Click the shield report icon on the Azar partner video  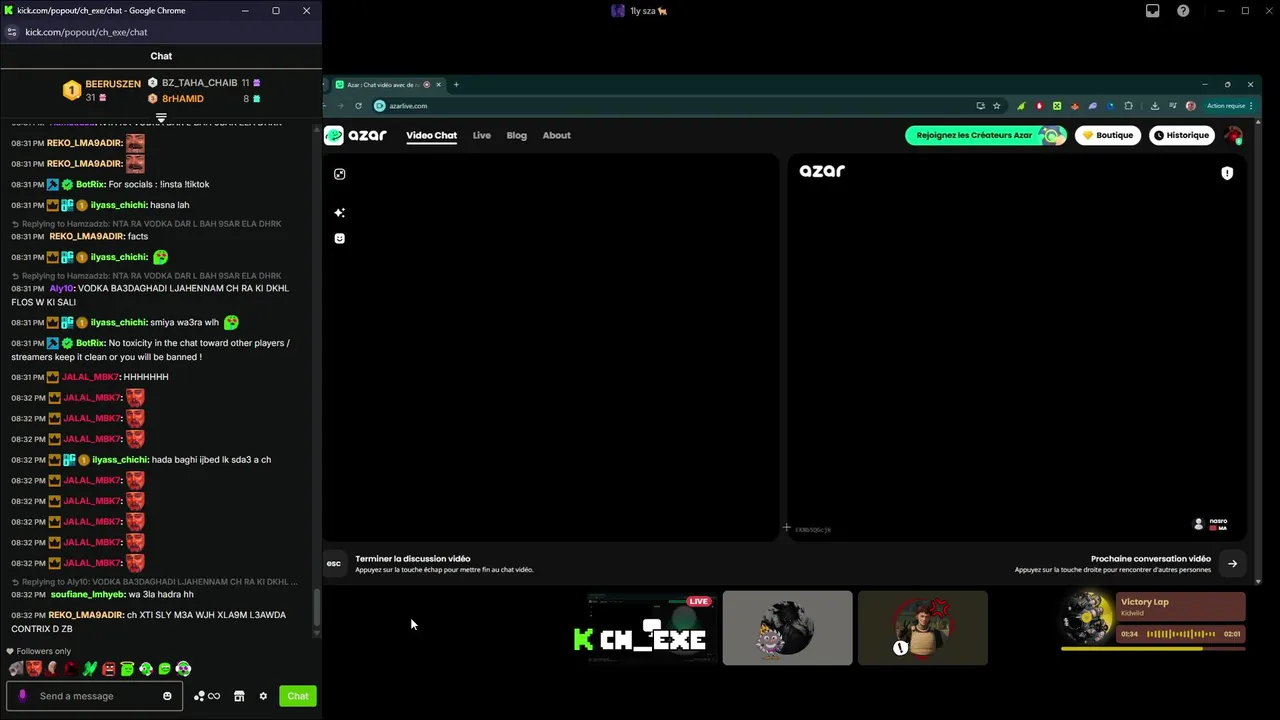(x=1227, y=173)
